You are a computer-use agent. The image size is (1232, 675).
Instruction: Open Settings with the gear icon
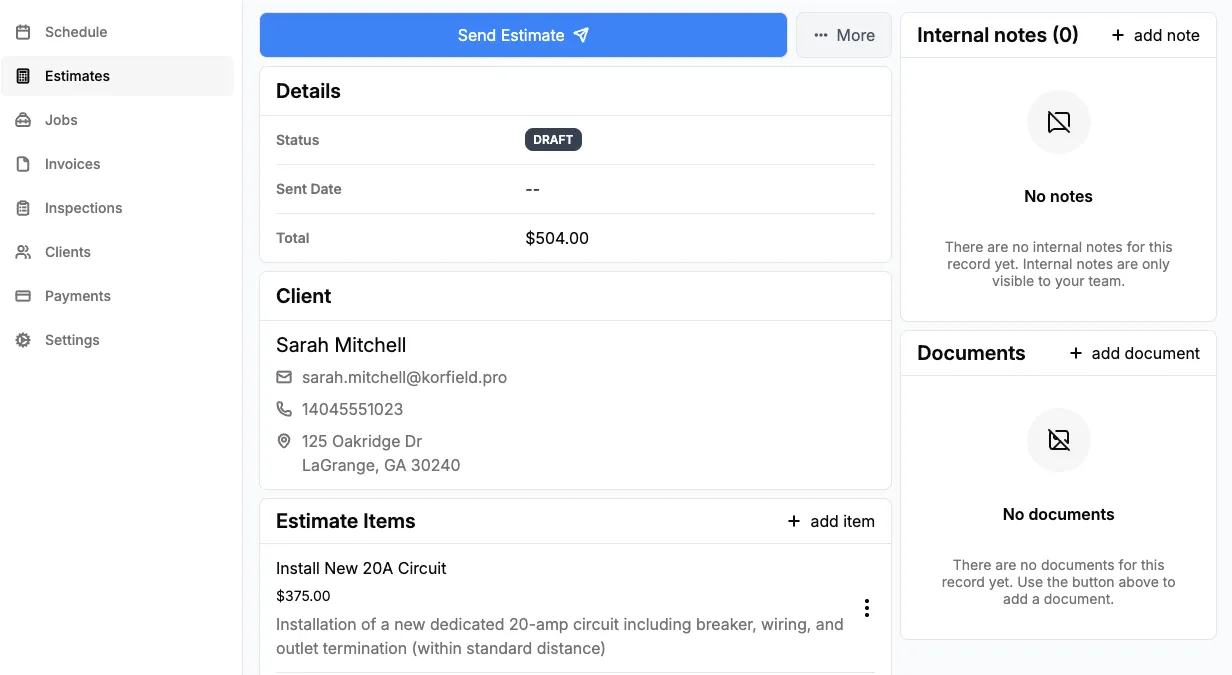pos(22,340)
